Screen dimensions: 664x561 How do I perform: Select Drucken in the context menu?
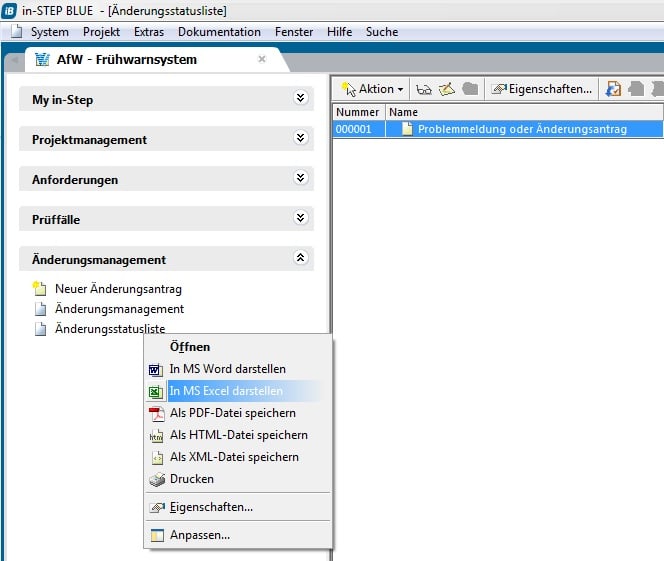191,479
